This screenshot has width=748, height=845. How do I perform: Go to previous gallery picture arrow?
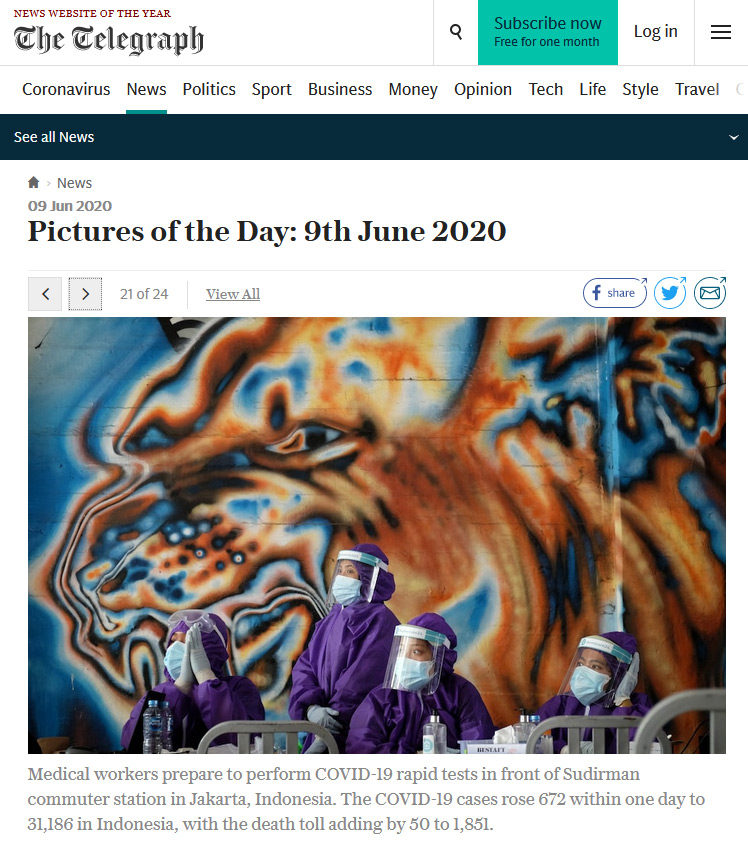click(45, 294)
